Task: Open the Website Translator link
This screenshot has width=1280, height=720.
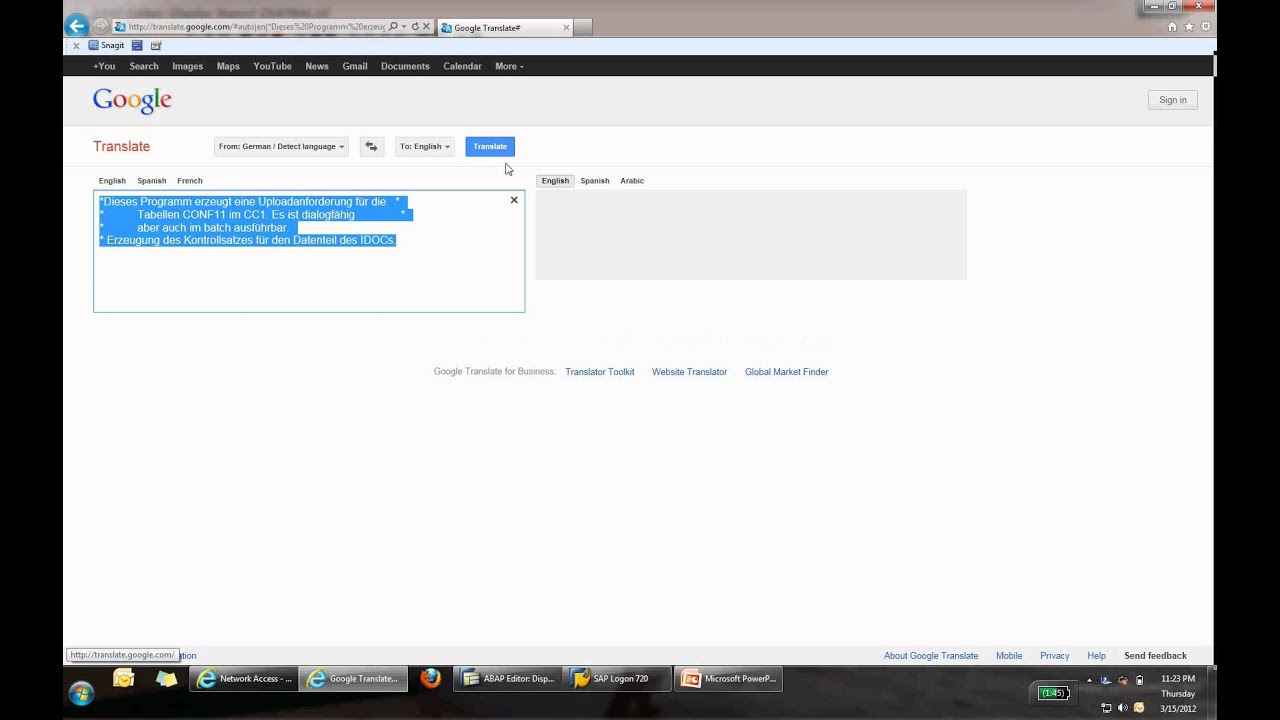Action: click(x=689, y=372)
